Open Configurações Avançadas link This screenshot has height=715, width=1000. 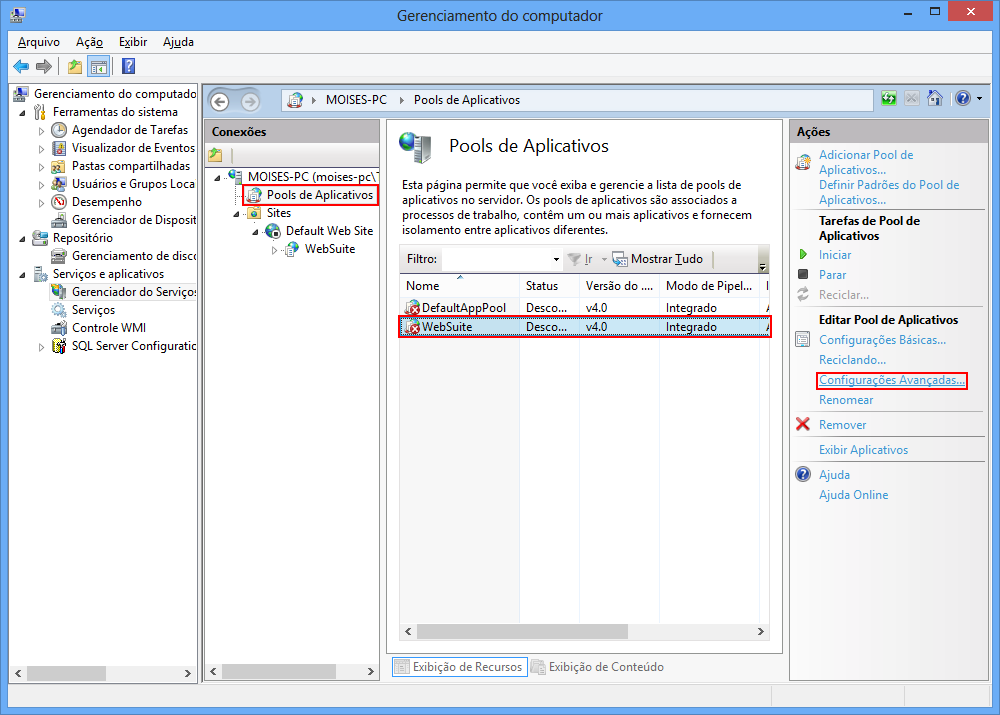tap(892, 380)
